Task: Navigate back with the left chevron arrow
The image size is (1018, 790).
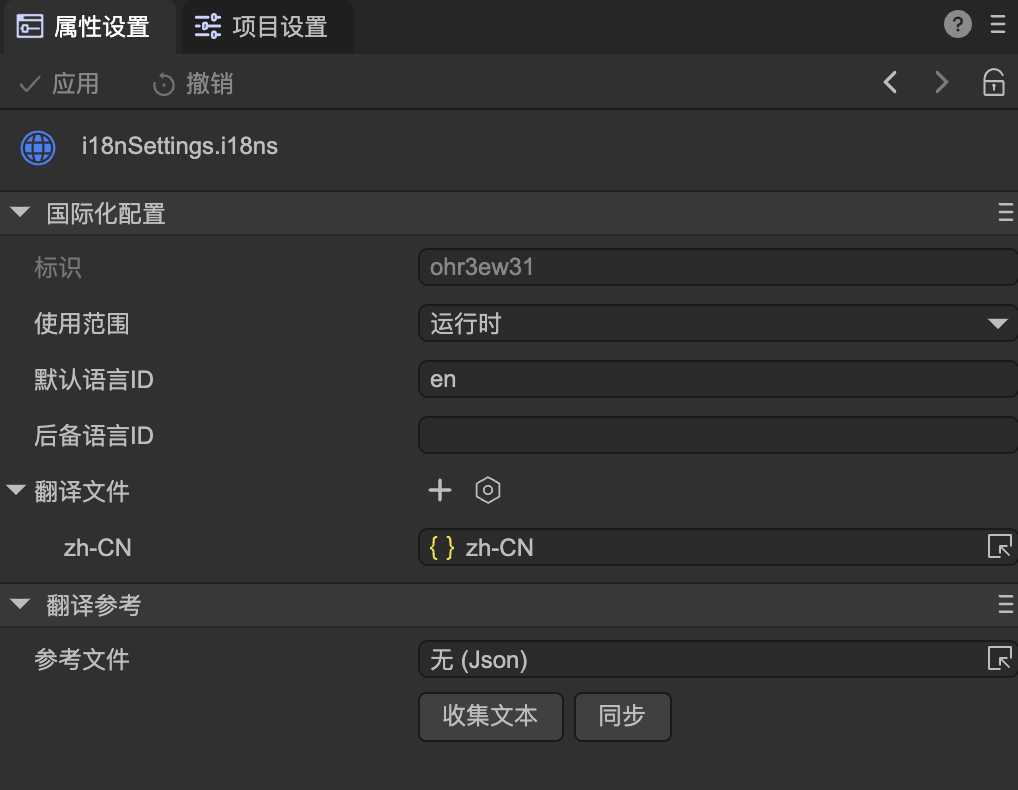Action: [x=890, y=83]
